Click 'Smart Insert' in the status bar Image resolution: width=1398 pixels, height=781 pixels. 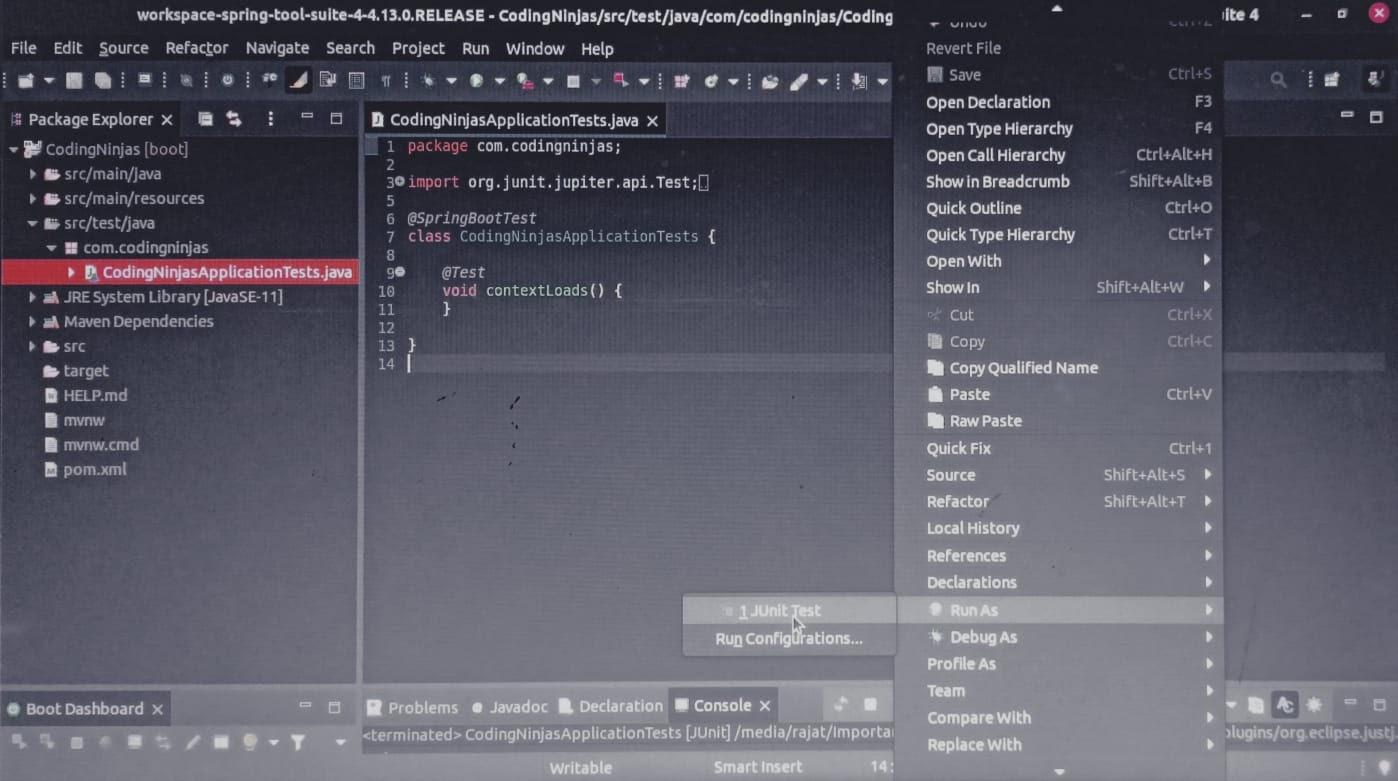(758, 768)
